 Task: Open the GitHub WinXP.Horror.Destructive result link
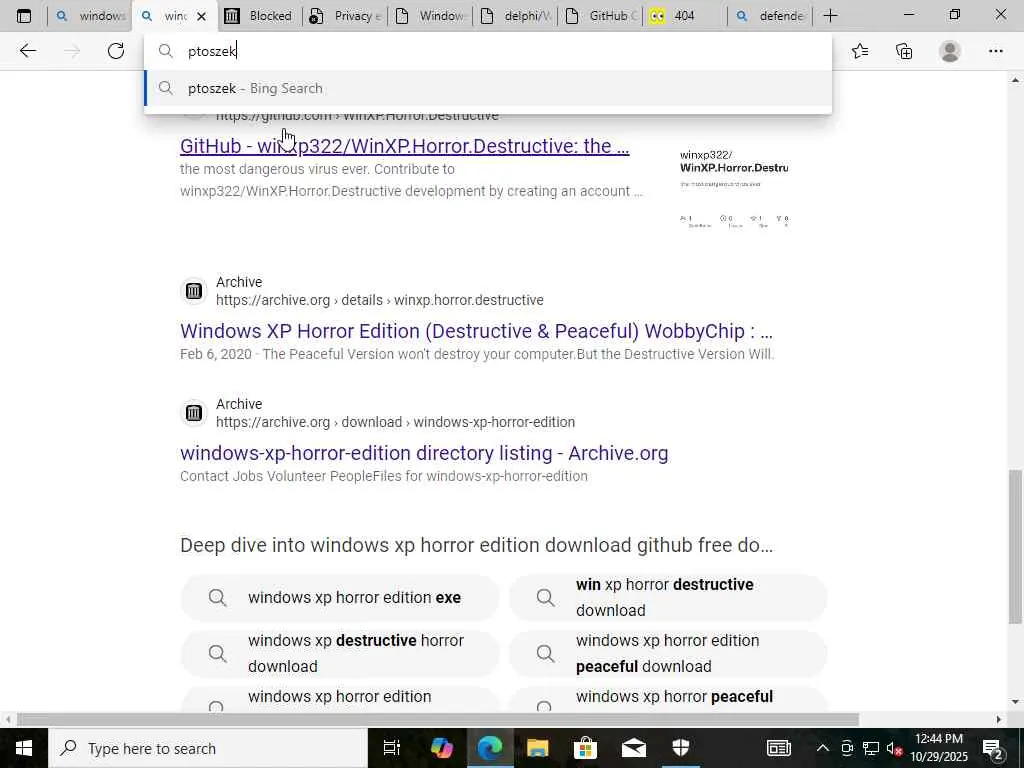[404, 146]
